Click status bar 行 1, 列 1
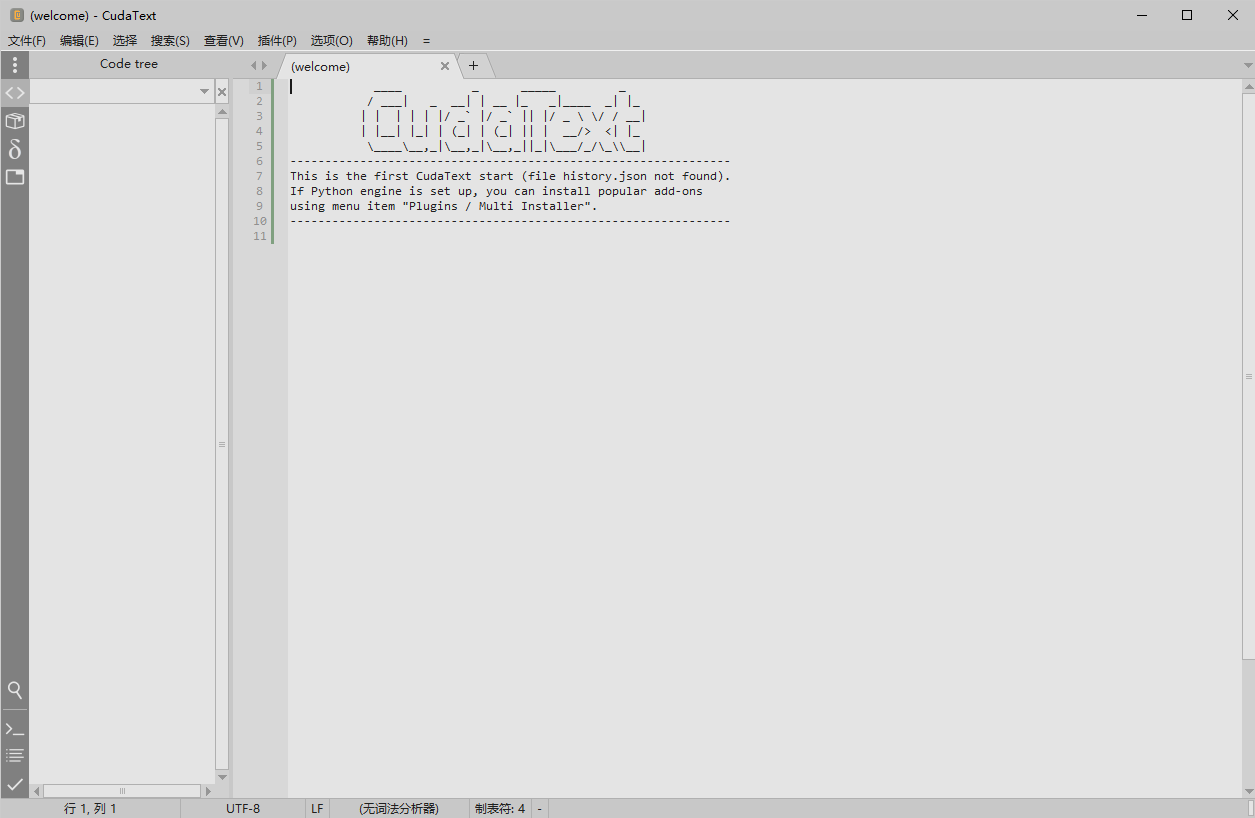This screenshot has height=818, width=1255. (x=91, y=808)
